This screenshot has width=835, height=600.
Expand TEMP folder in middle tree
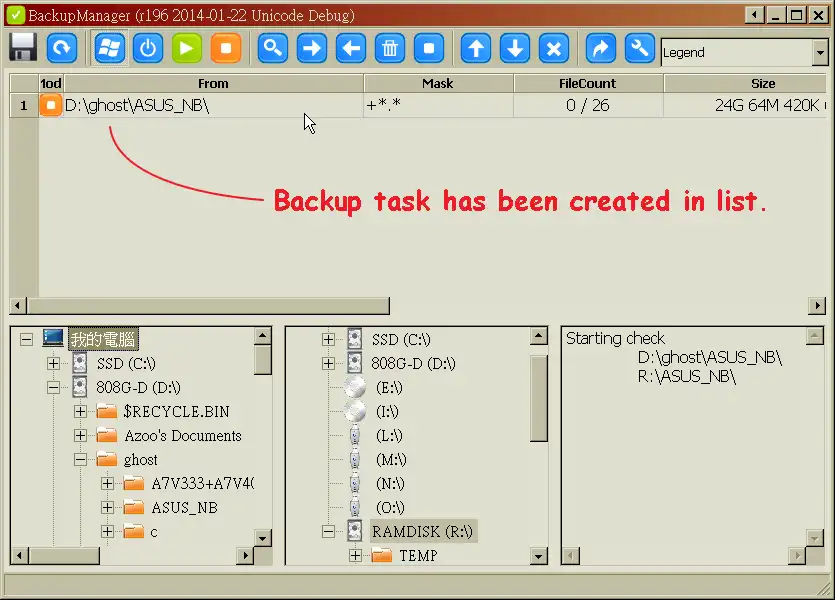(x=356, y=556)
